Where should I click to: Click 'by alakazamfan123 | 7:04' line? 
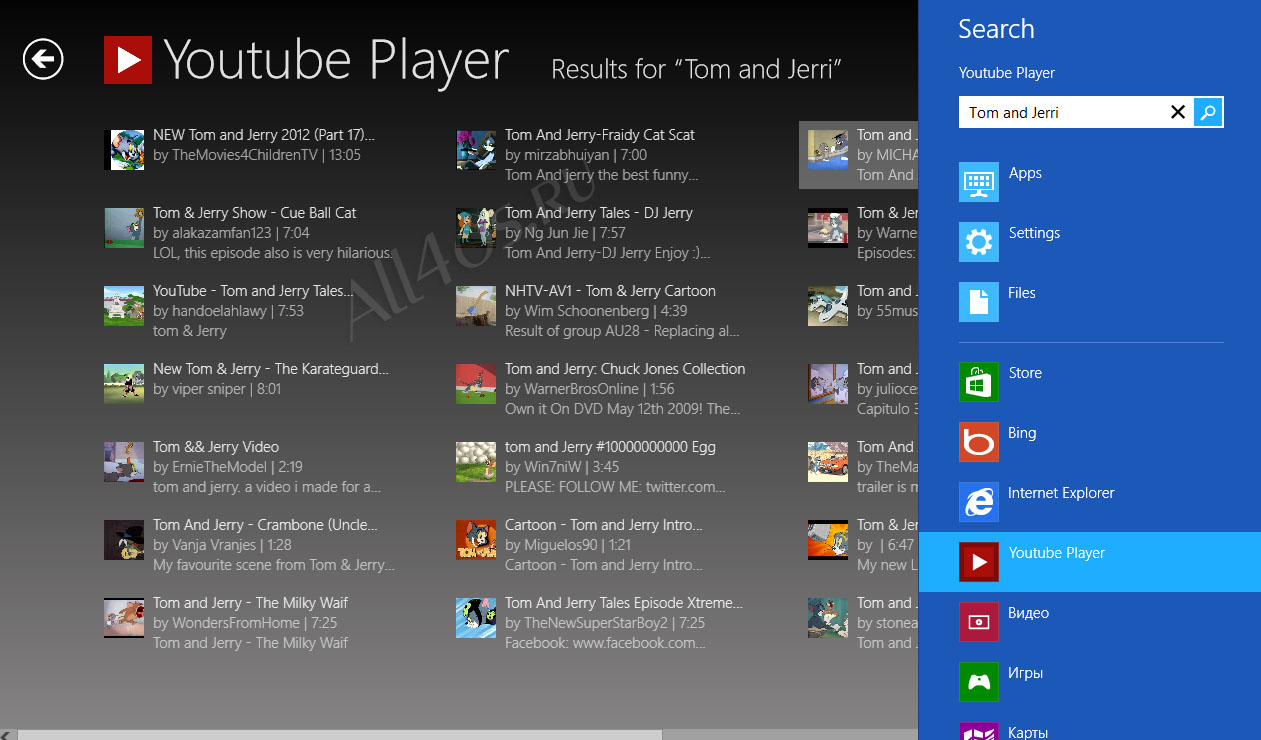pos(231,233)
